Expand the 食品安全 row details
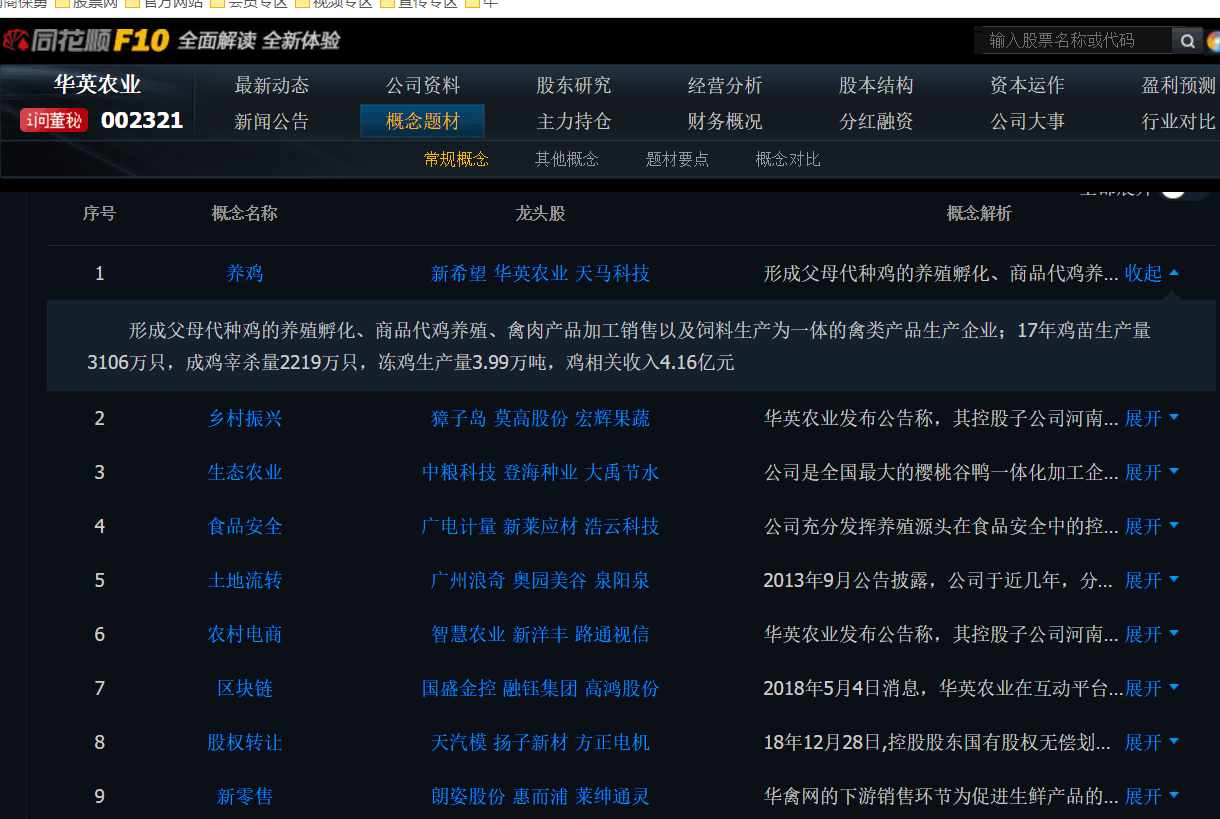 (1153, 526)
